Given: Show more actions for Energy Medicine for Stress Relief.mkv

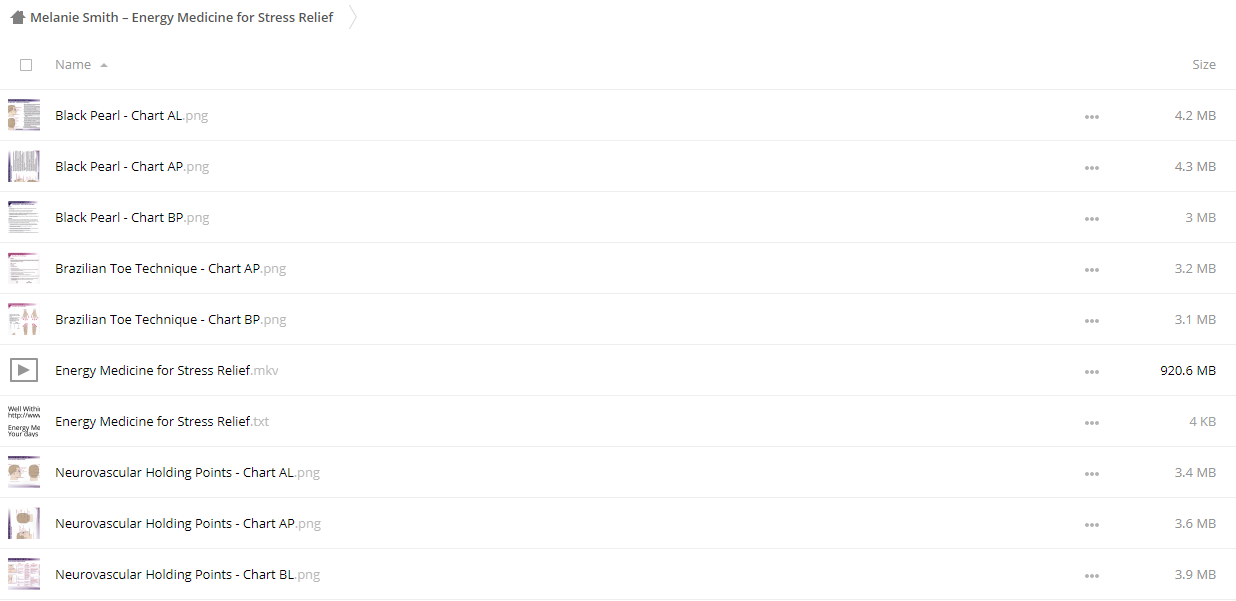Looking at the screenshot, I should (x=1092, y=372).
